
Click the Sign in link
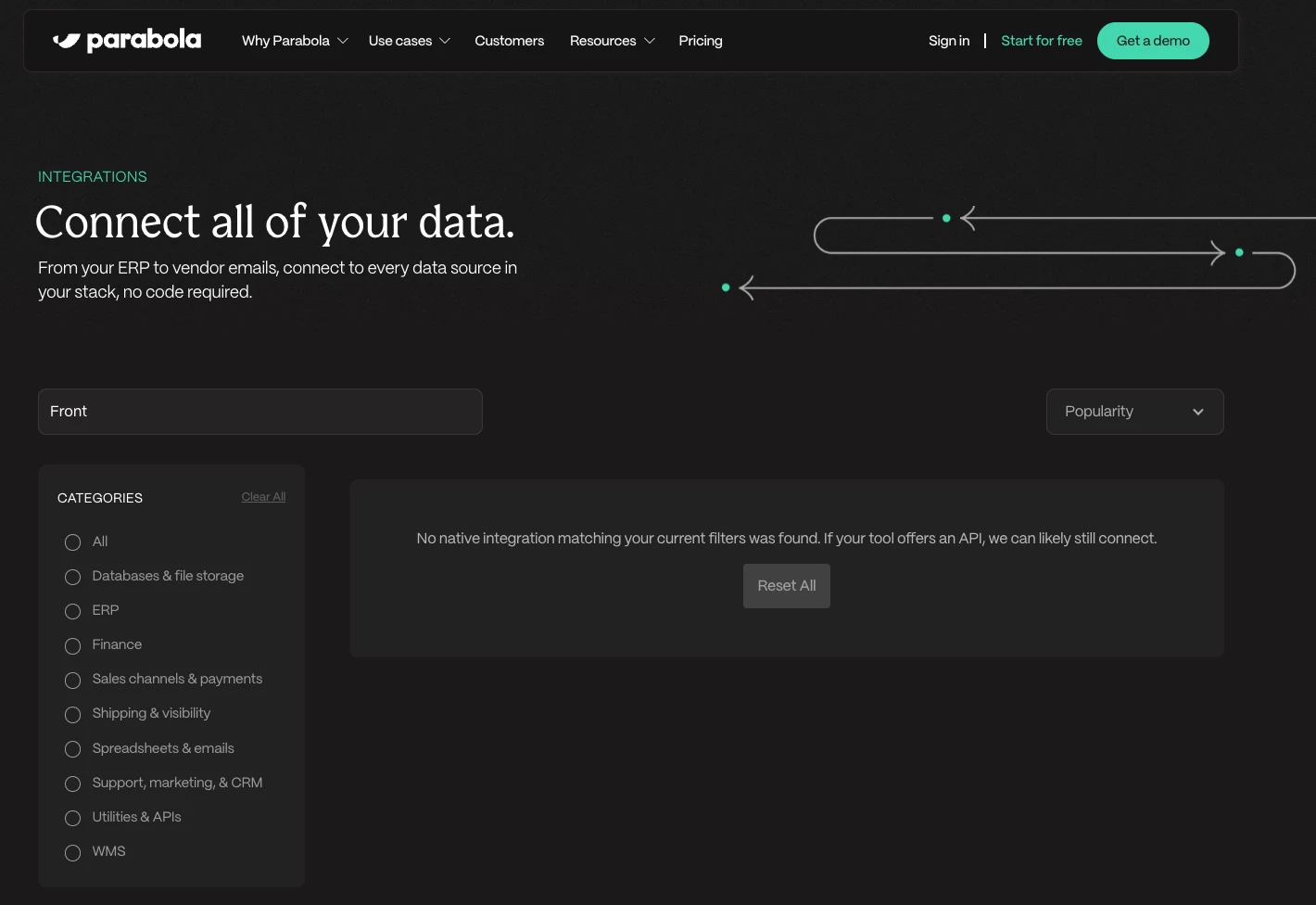(x=949, y=41)
